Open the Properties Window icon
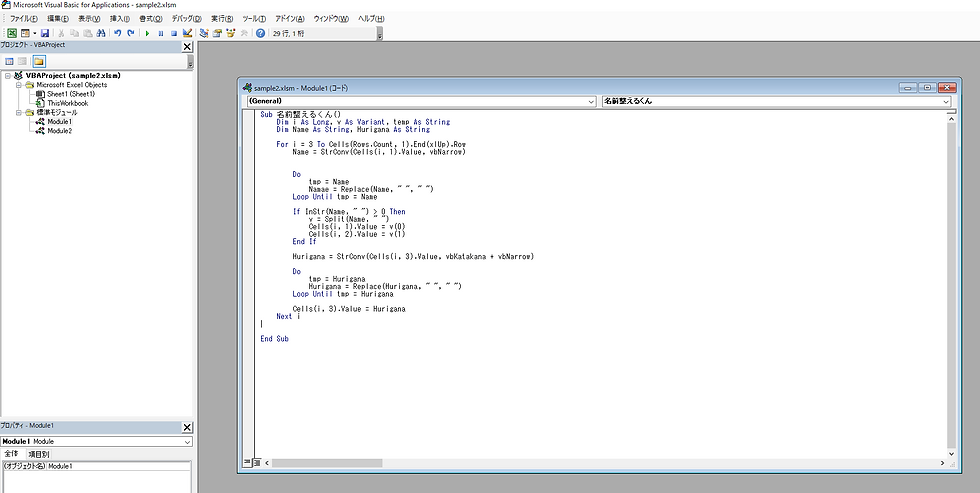 pyautogui.click(x=217, y=33)
